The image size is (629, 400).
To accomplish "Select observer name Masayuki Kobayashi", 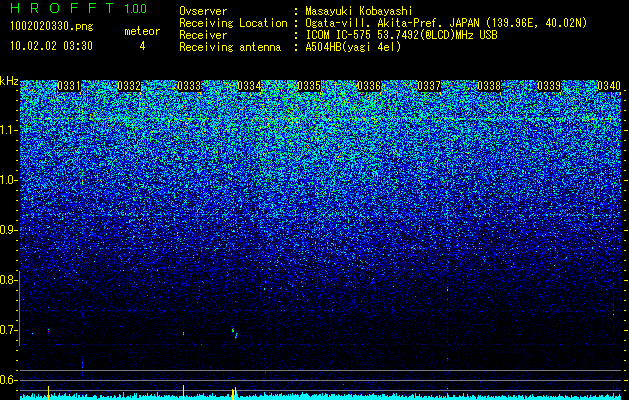I will point(359,11).
